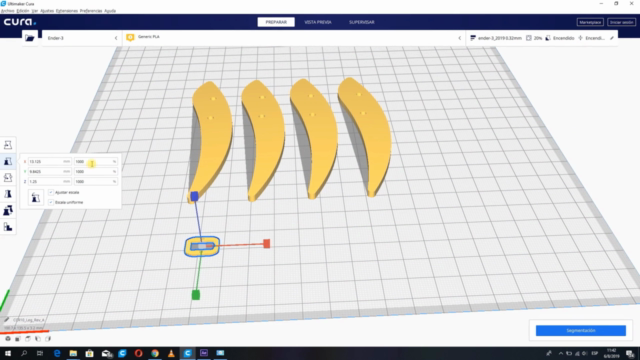Open the Ayuda menu
The image size is (640, 360).
tap(110, 11)
